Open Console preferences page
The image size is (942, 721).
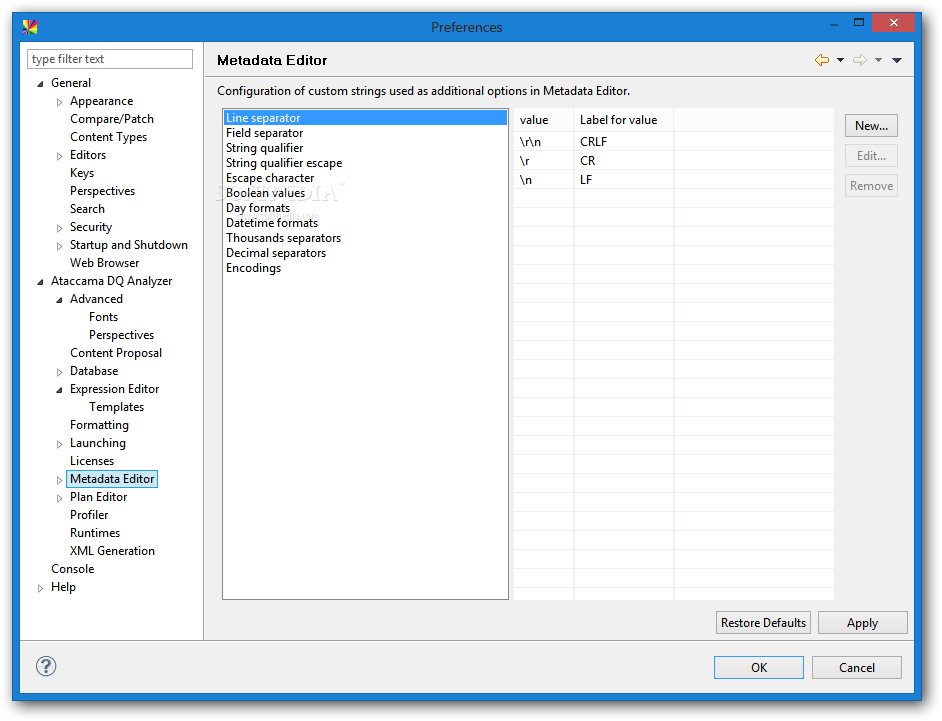(x=73, y=570)
